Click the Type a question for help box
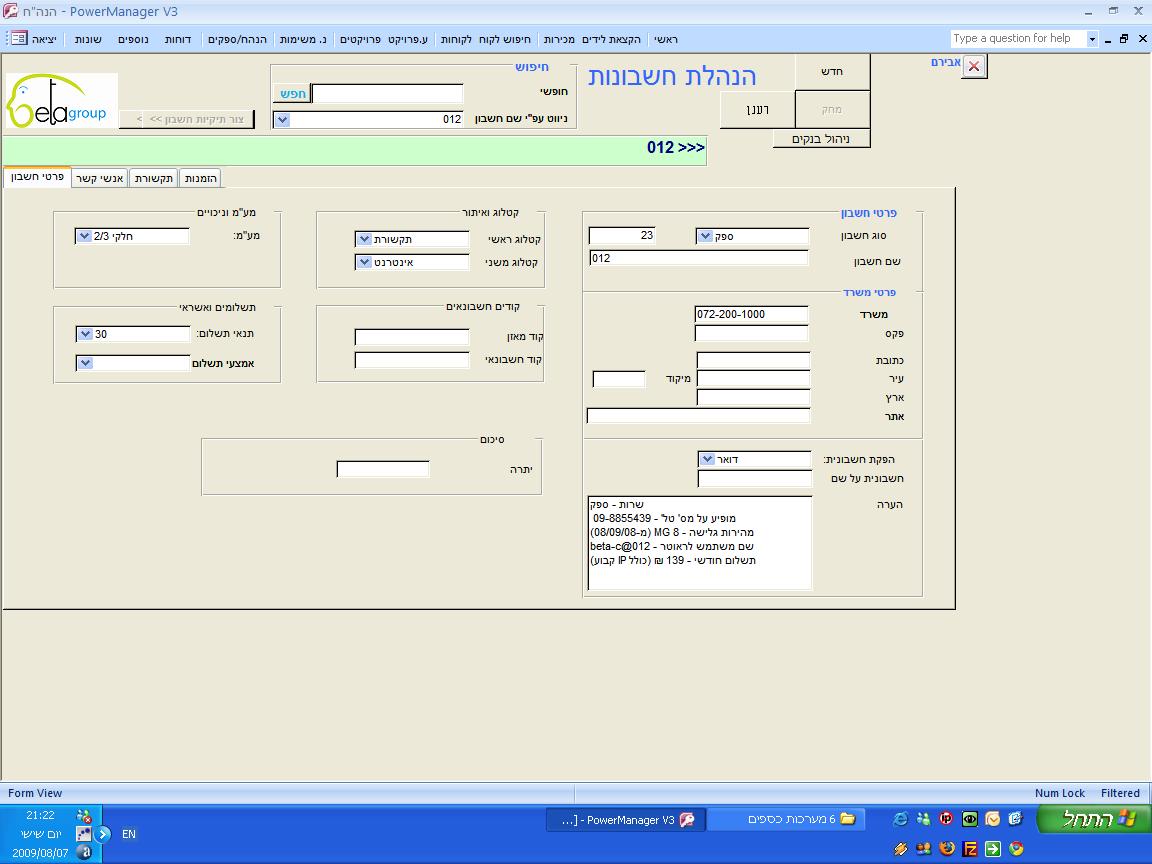Viewport: 1152px width, 864px height. click(1018, 38)
